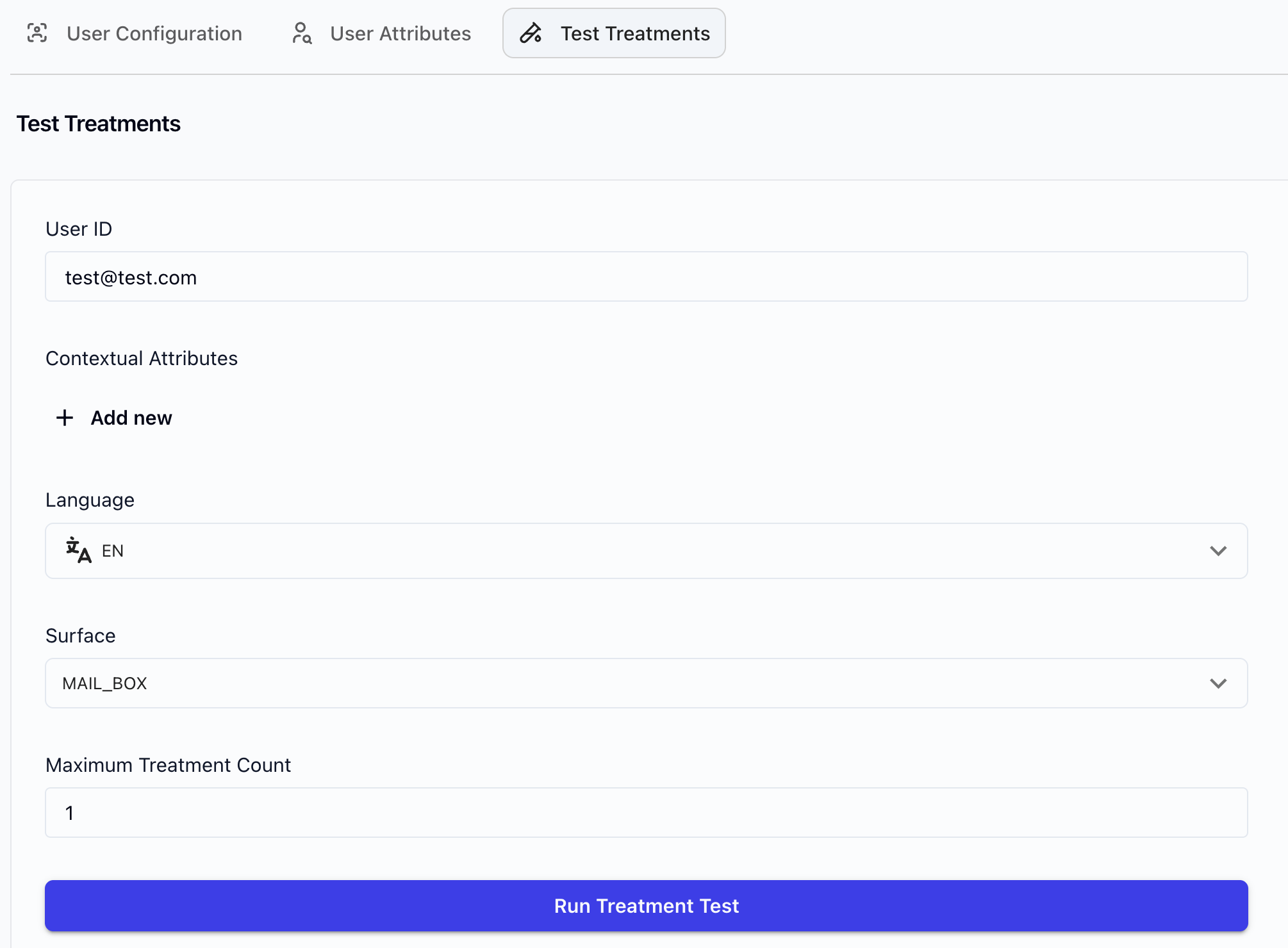The height and width of the screenshot is (948, 1288).
Task: Click the test tube icon beside Test Treatments
Action: (x=531, y=33)
